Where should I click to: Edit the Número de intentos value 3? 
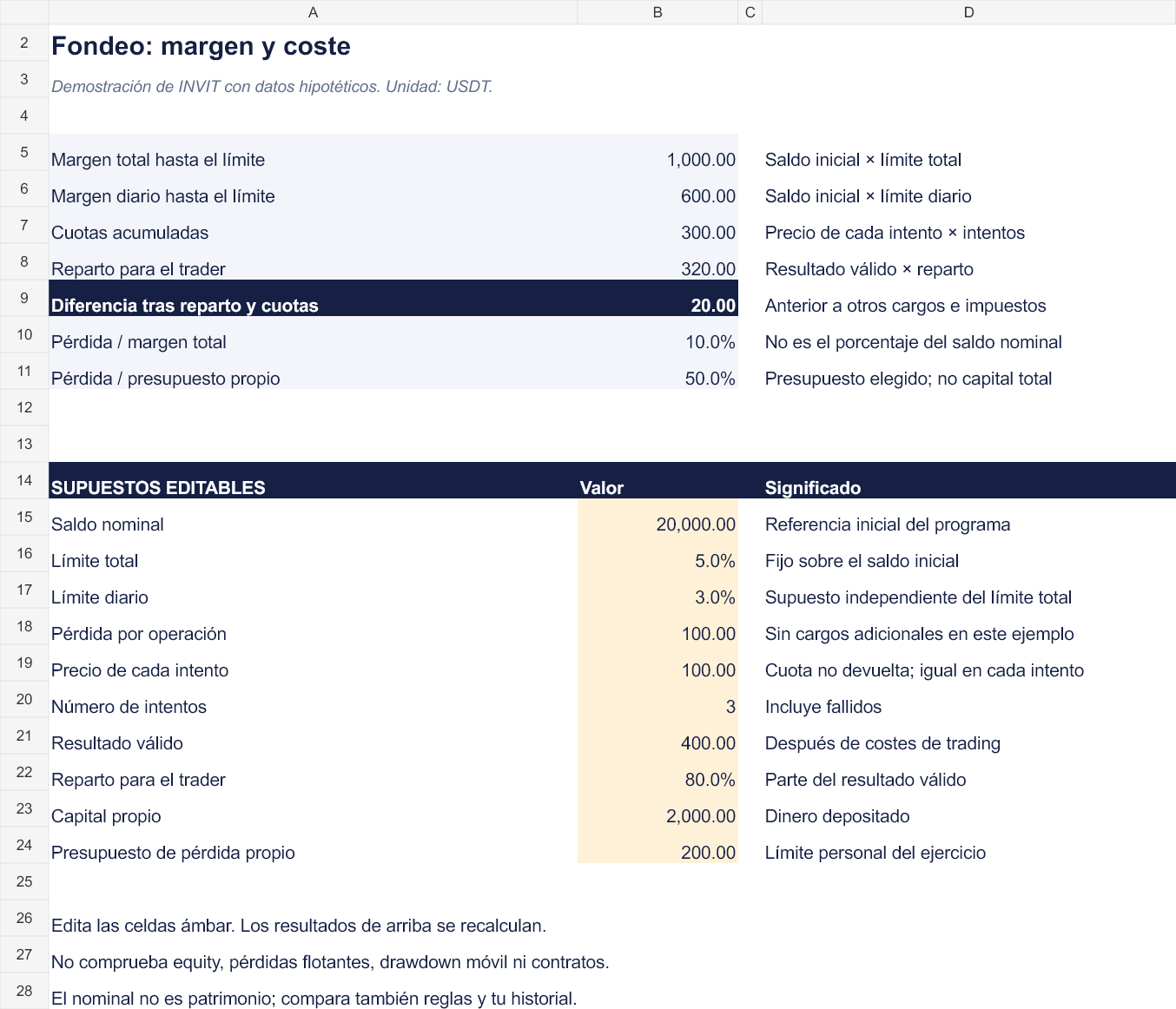tap(657, 699)
